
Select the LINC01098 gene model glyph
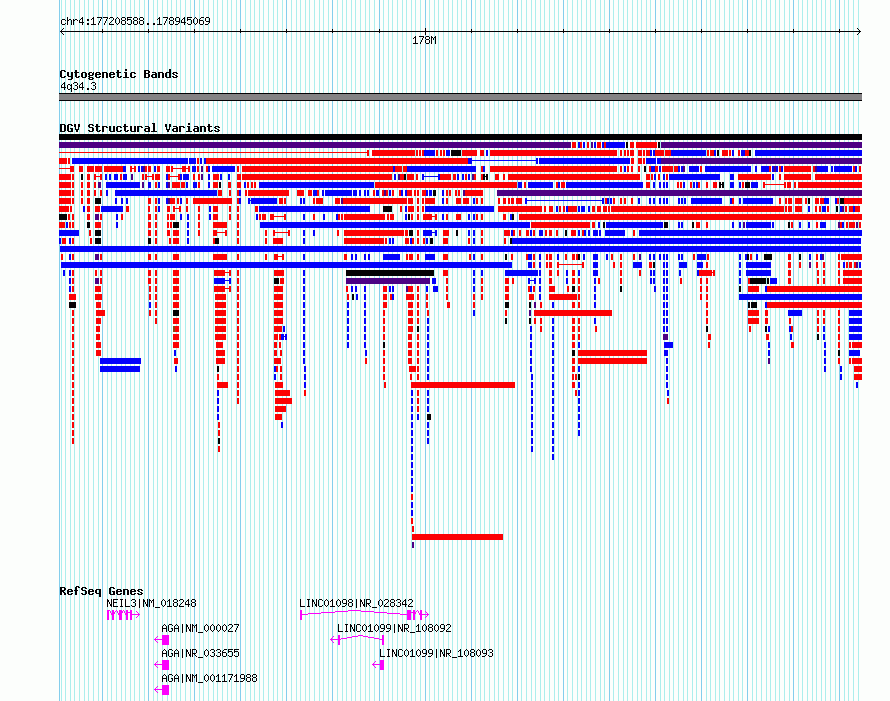(x=364, y=614)
